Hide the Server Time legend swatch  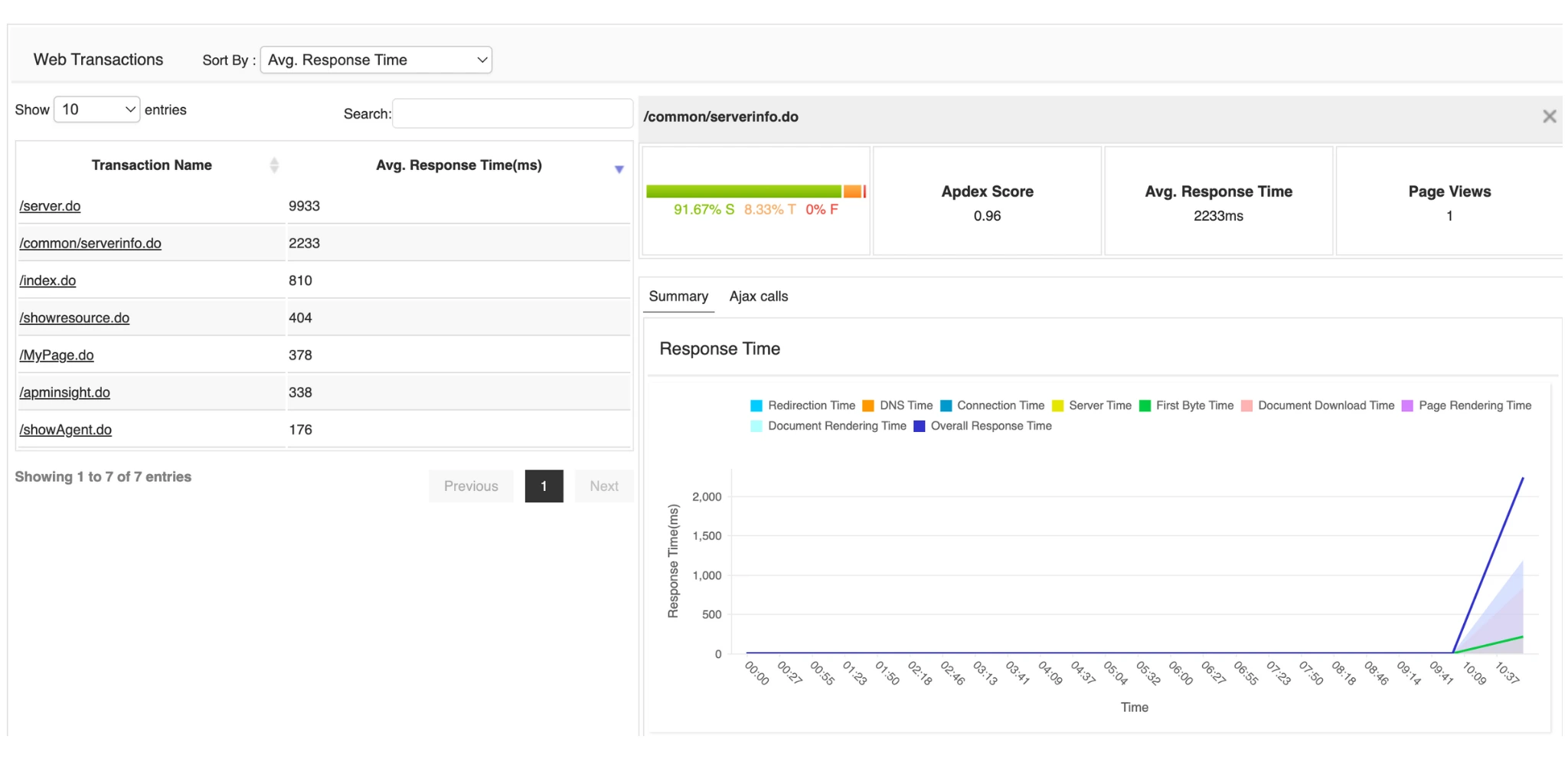point(1058,406)
